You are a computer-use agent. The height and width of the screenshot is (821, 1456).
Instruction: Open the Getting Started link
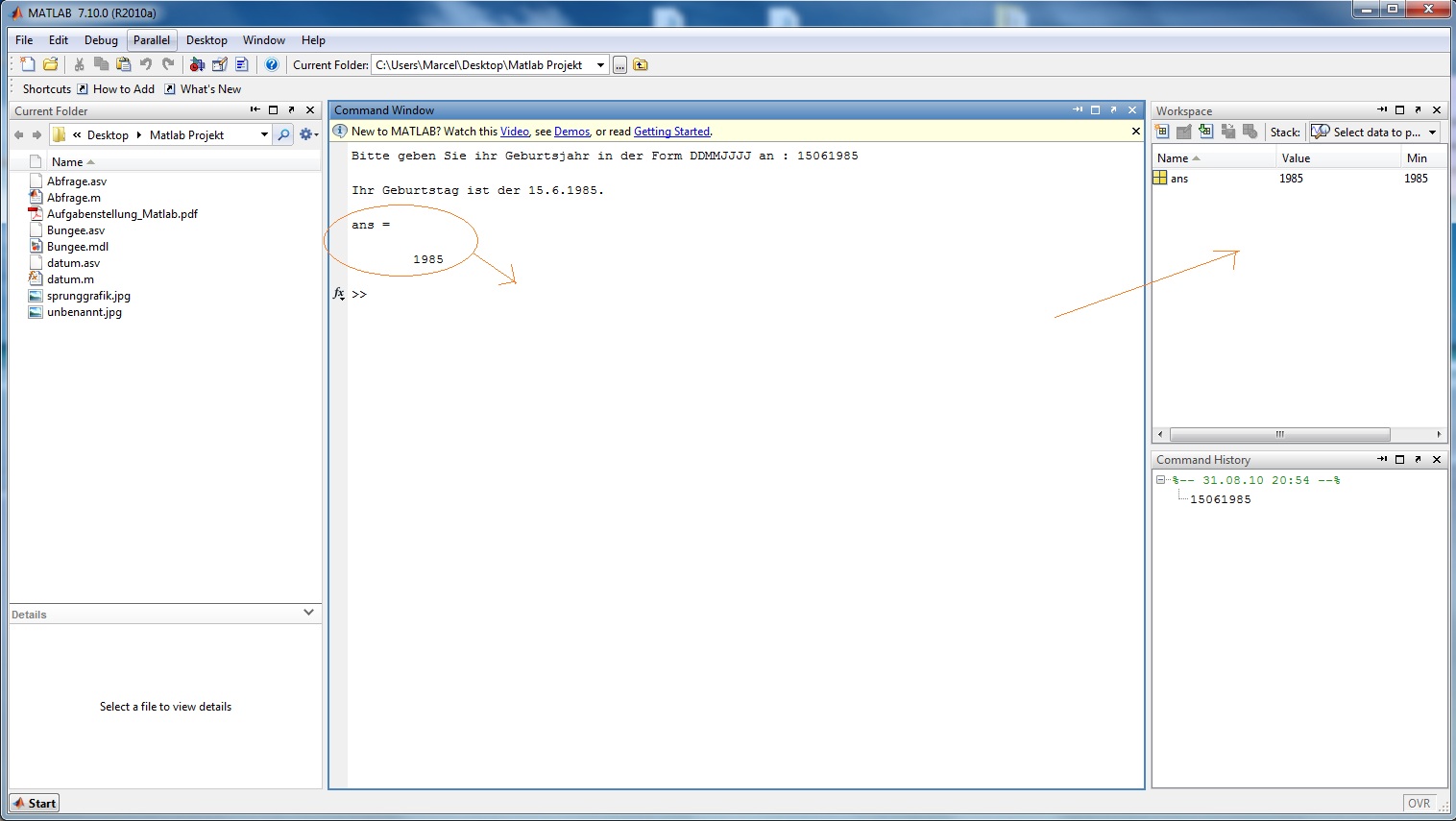[671, 132]
